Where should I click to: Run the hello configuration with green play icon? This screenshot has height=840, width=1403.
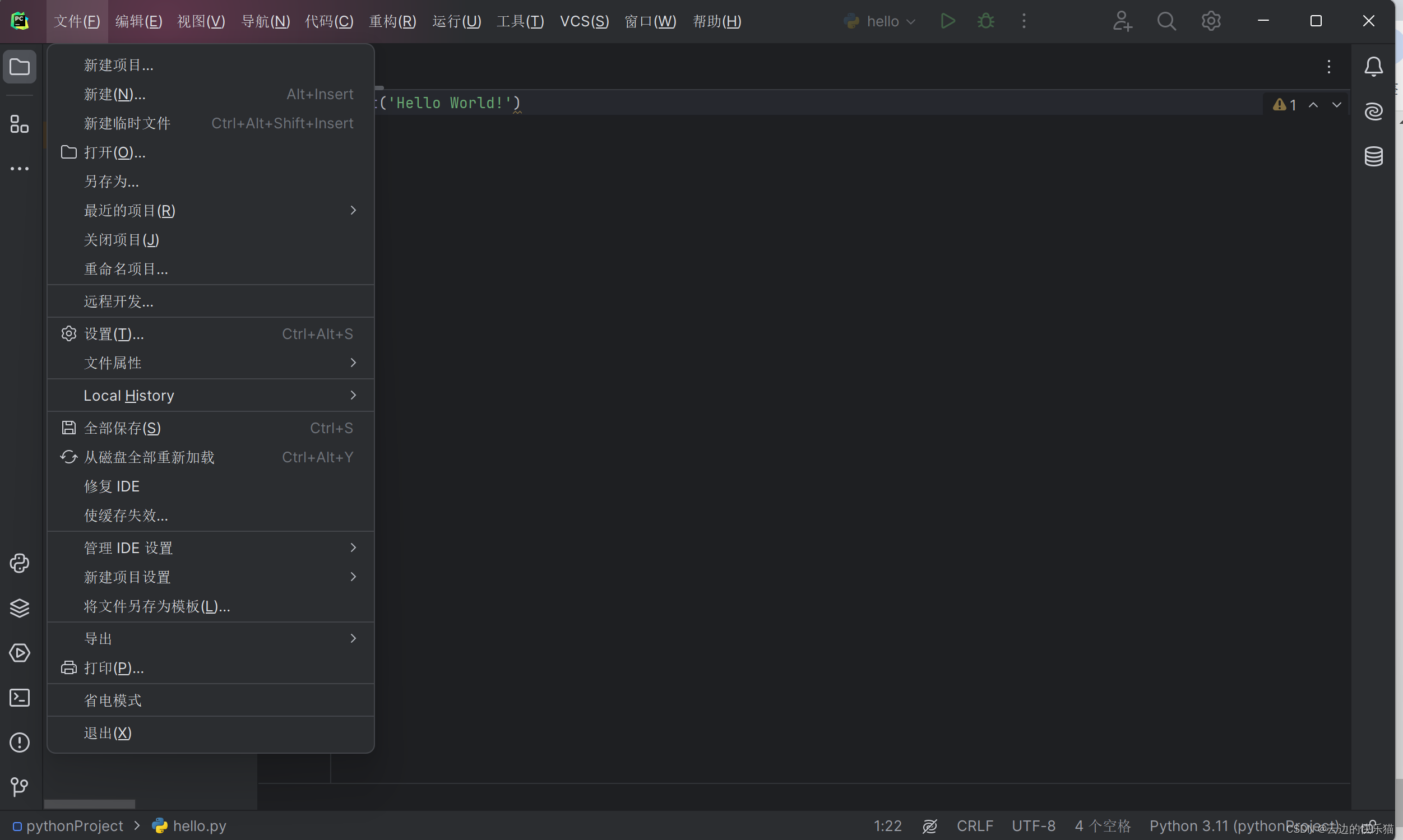[x=948, y=21]
